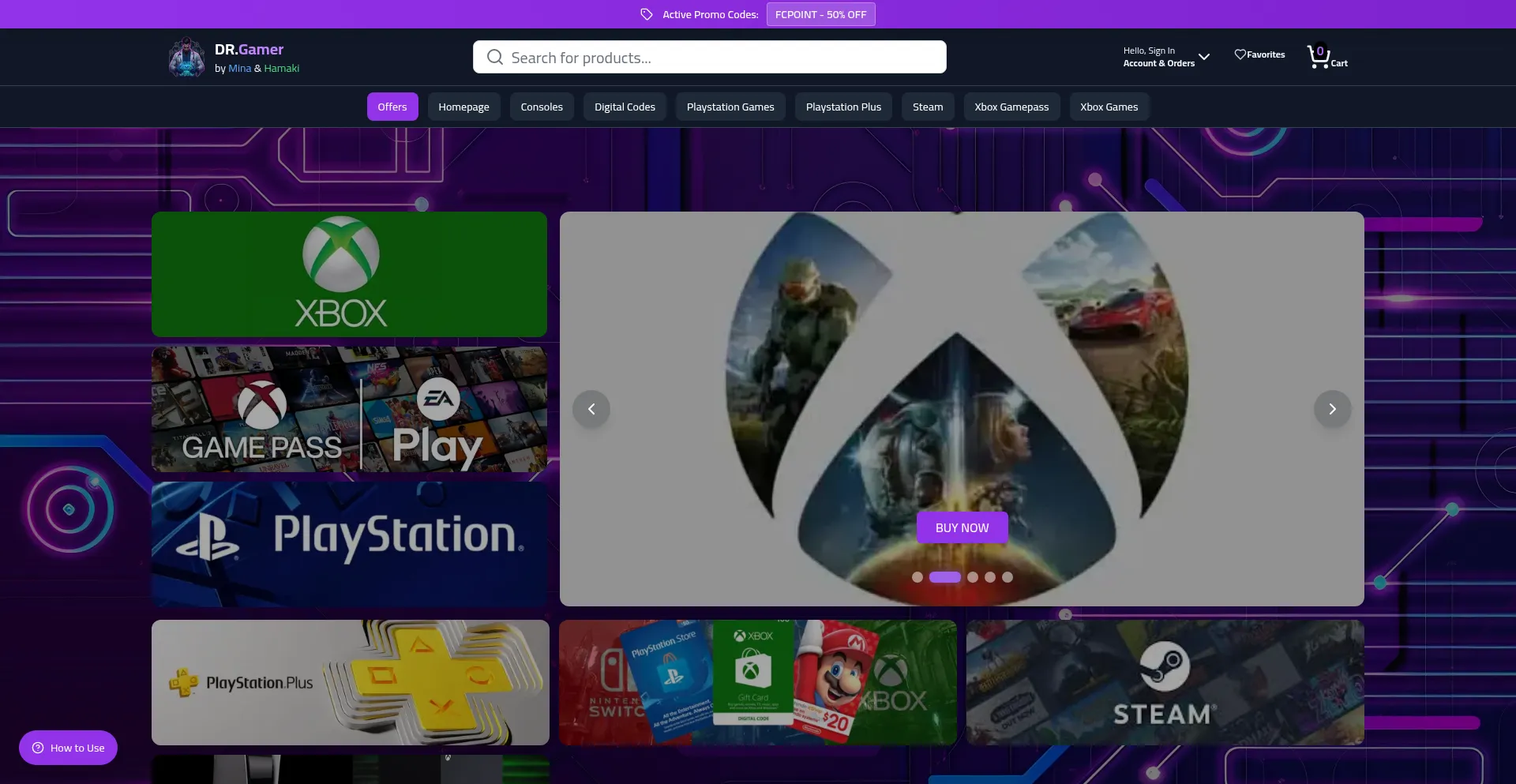Select the fourth carousel dot

tap(990, 577)
